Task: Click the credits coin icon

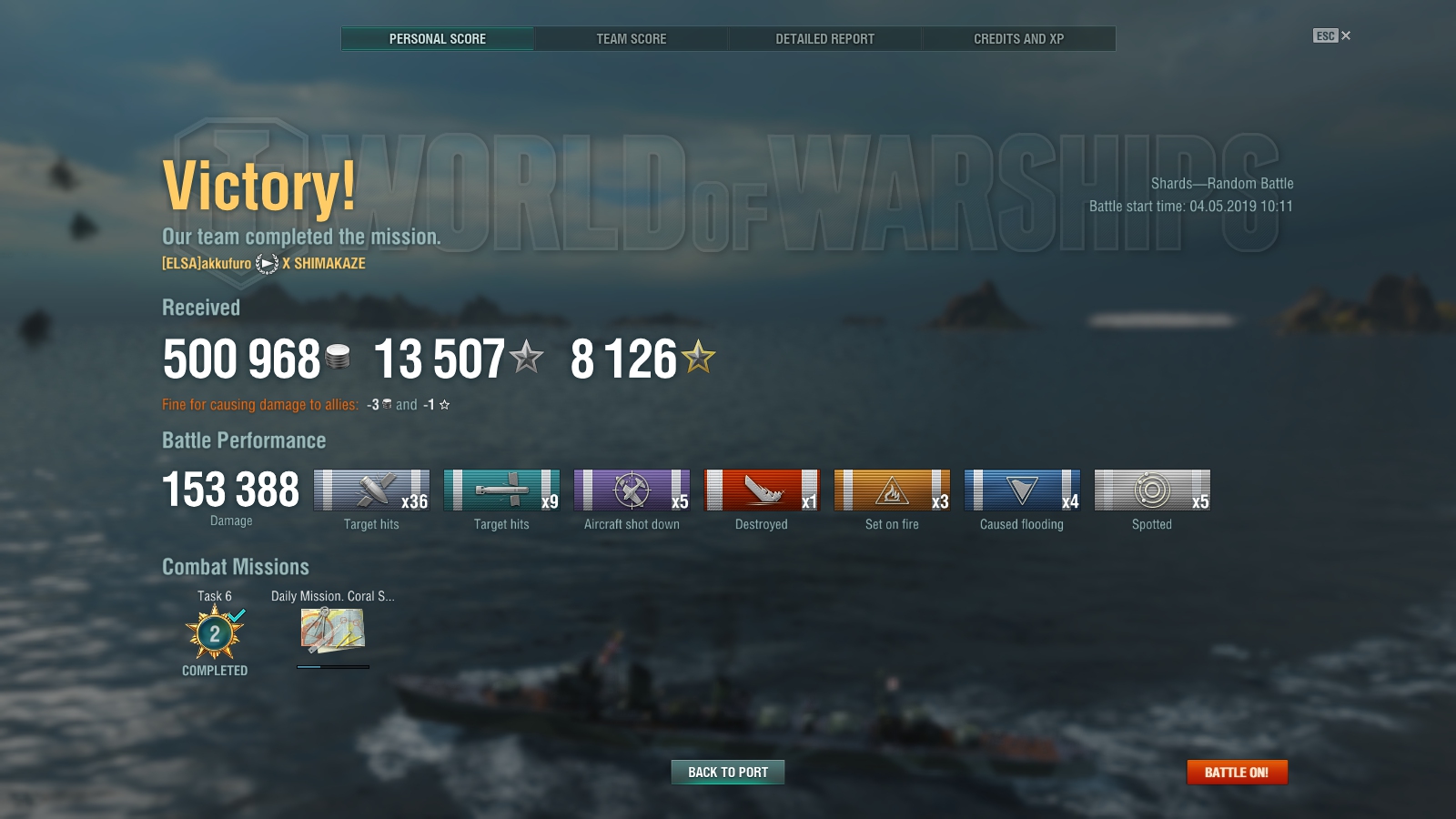Action: pos(338,357)
